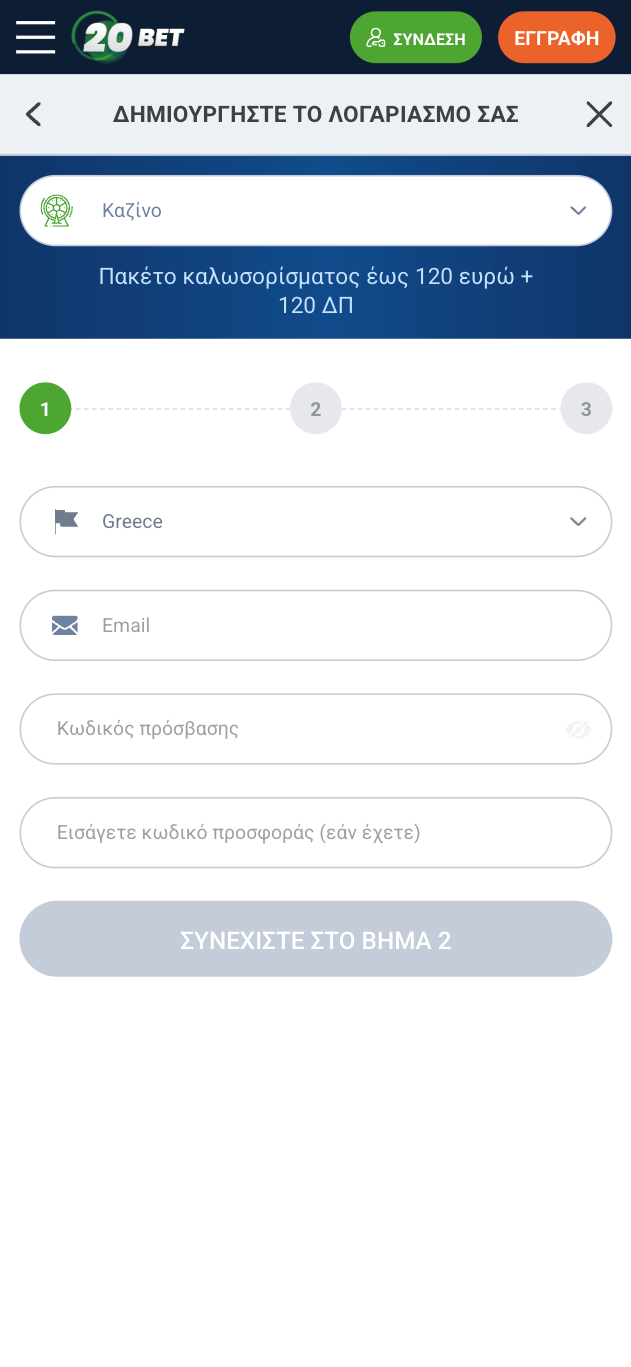Click the casino wheel icon
Screen dimensions: 631x1367
(x=55, y=210)
